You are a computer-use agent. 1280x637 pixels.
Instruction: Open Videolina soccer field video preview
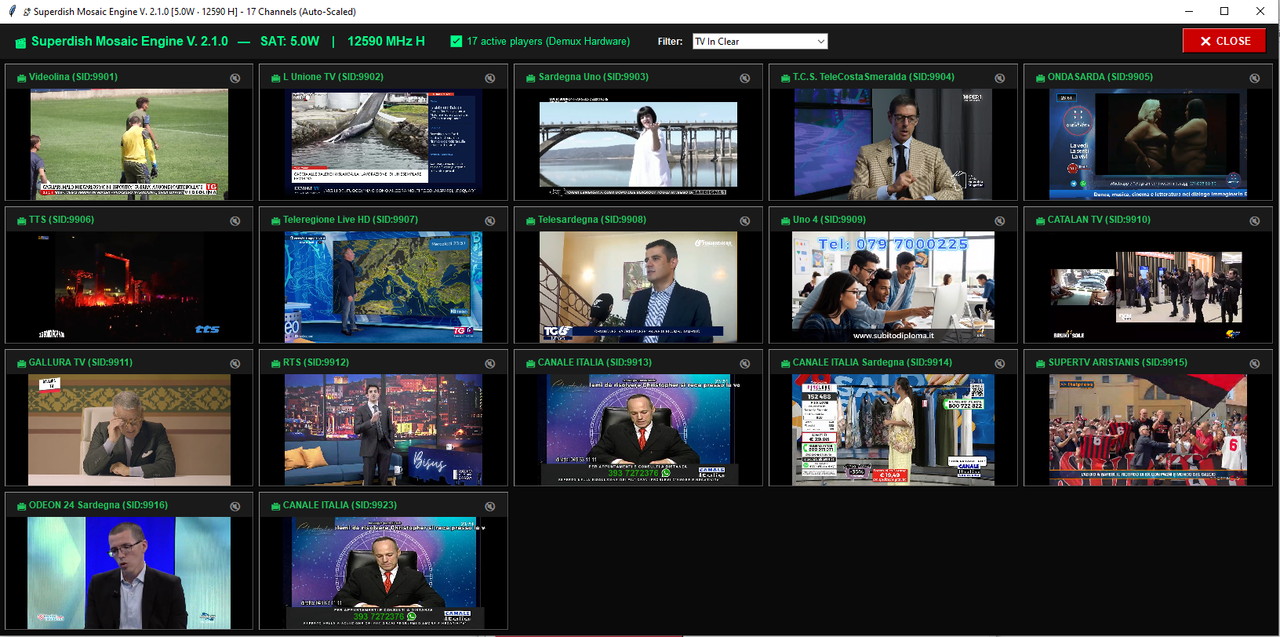(129, 143)
